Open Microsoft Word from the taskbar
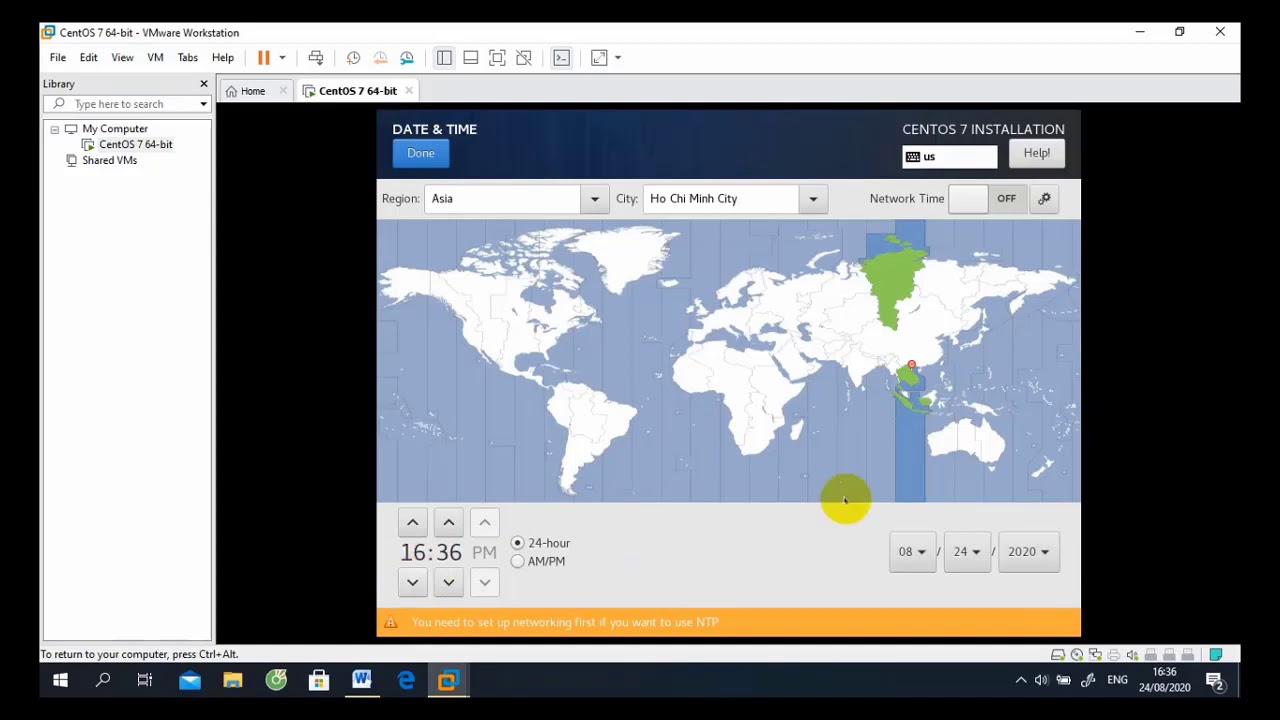Viewport: 1280px width, 720px height. click(x=362, y=681)
